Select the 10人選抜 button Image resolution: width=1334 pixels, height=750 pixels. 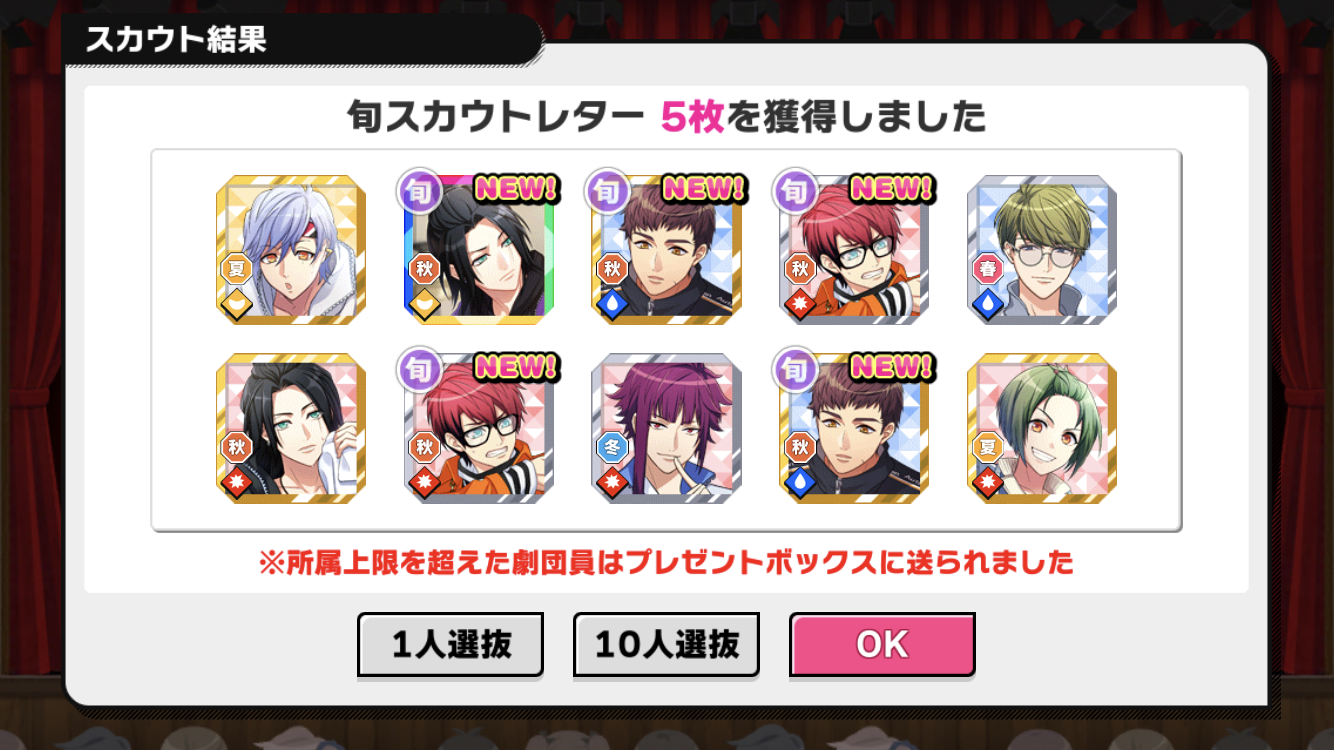pyautogui.click(x=666, y=645)
